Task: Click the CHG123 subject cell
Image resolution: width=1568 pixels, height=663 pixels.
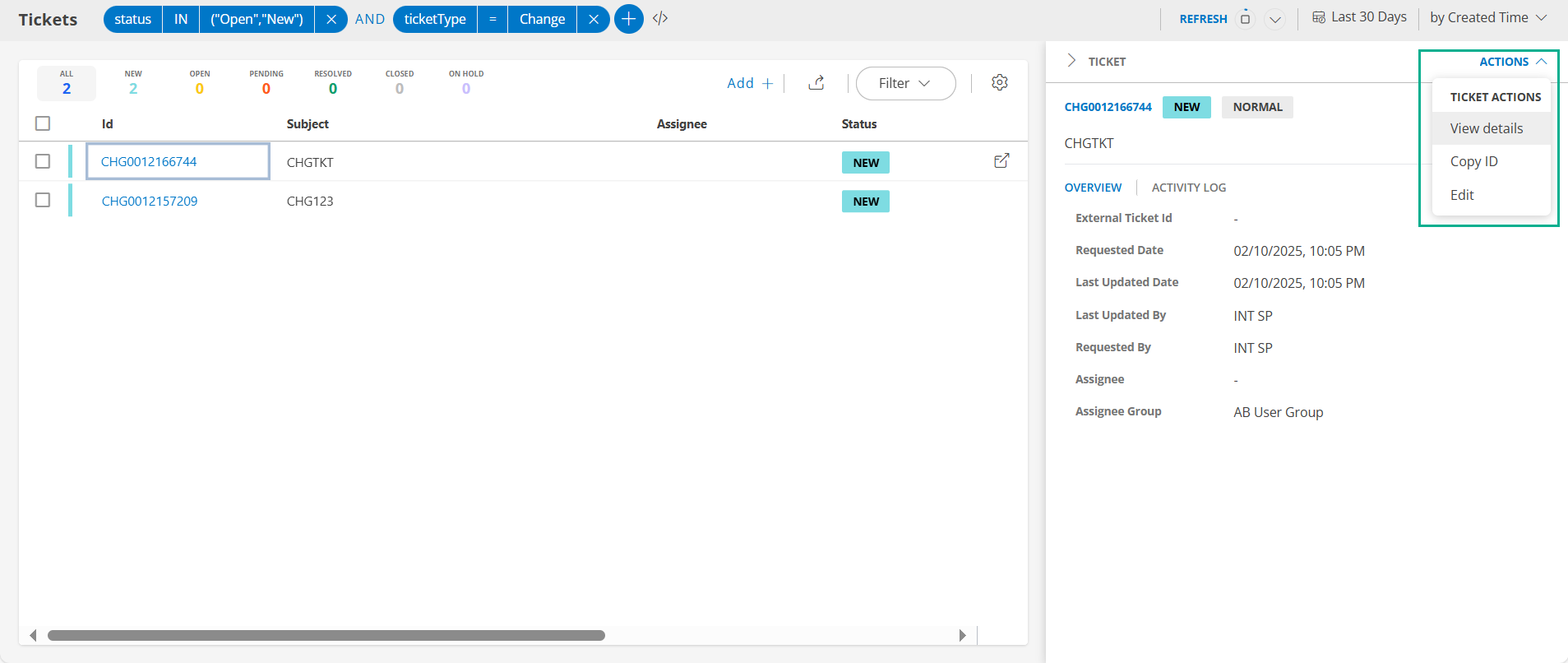Action: click(x=310, y=201)
